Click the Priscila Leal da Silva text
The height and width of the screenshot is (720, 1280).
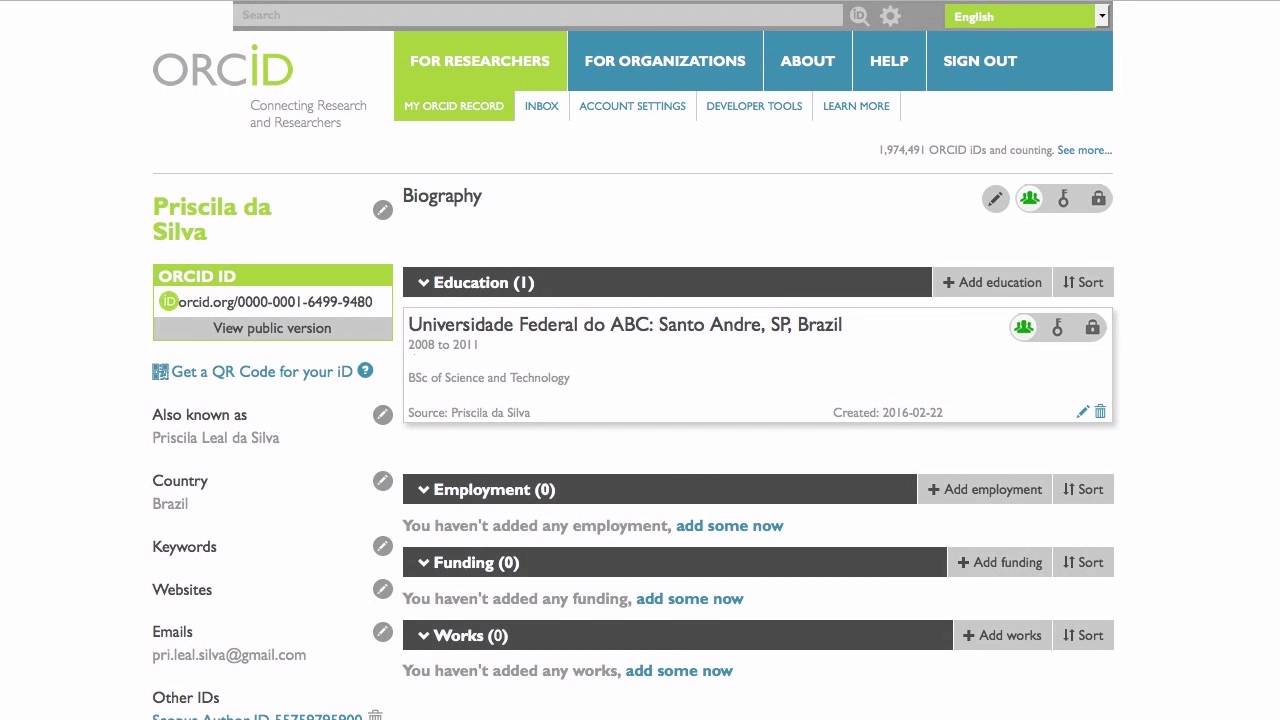pos(216,438)
